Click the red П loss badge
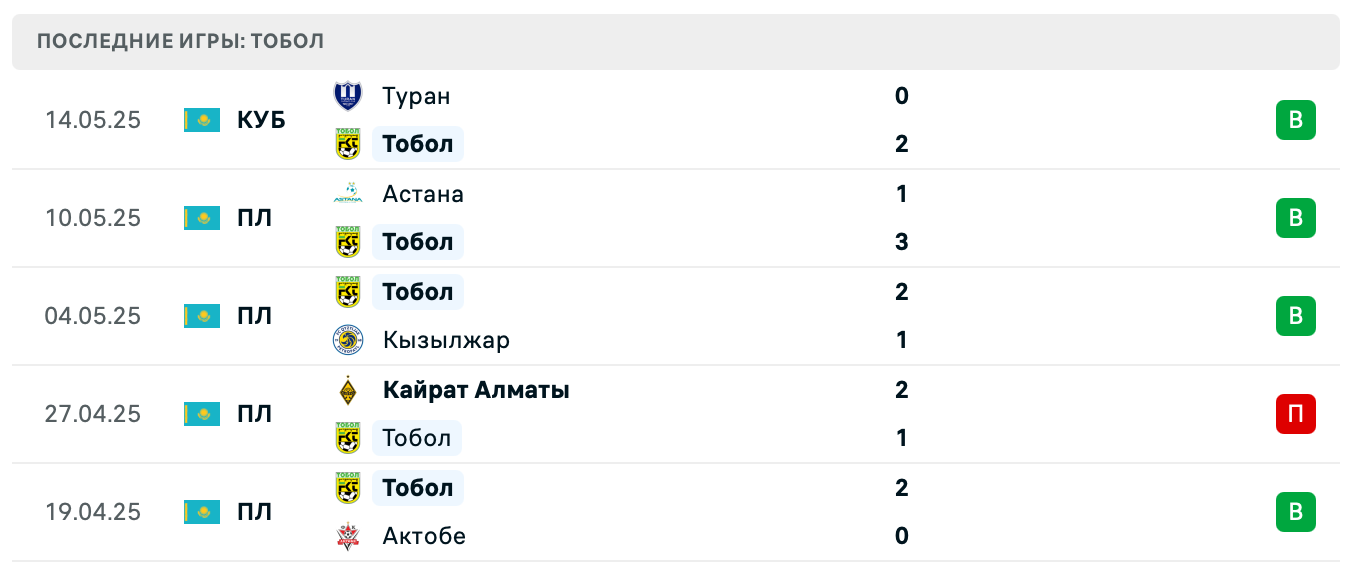Viewport: 1356px width, 578px height. 1295,414
